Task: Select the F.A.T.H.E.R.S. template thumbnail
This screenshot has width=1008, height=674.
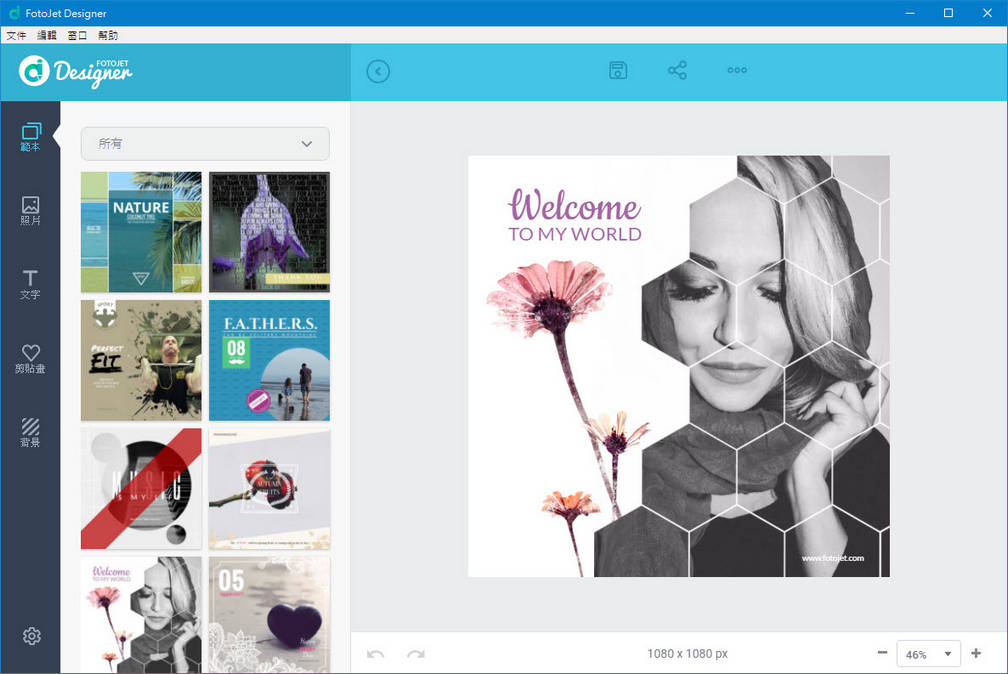Action: tap(269, 360)
